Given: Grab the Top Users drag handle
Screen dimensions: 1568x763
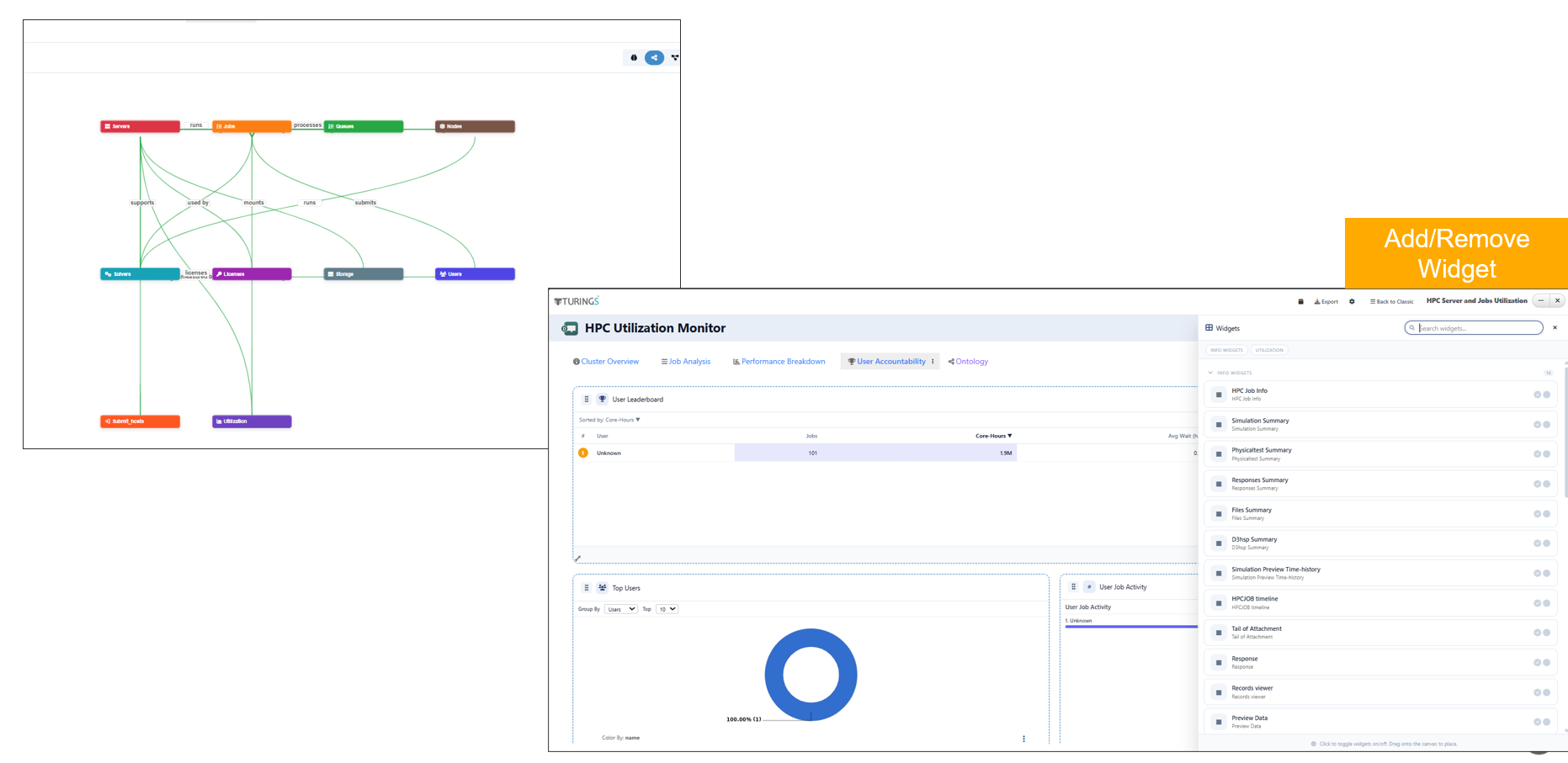Looking at the screenshot, I should coord(587,588).
